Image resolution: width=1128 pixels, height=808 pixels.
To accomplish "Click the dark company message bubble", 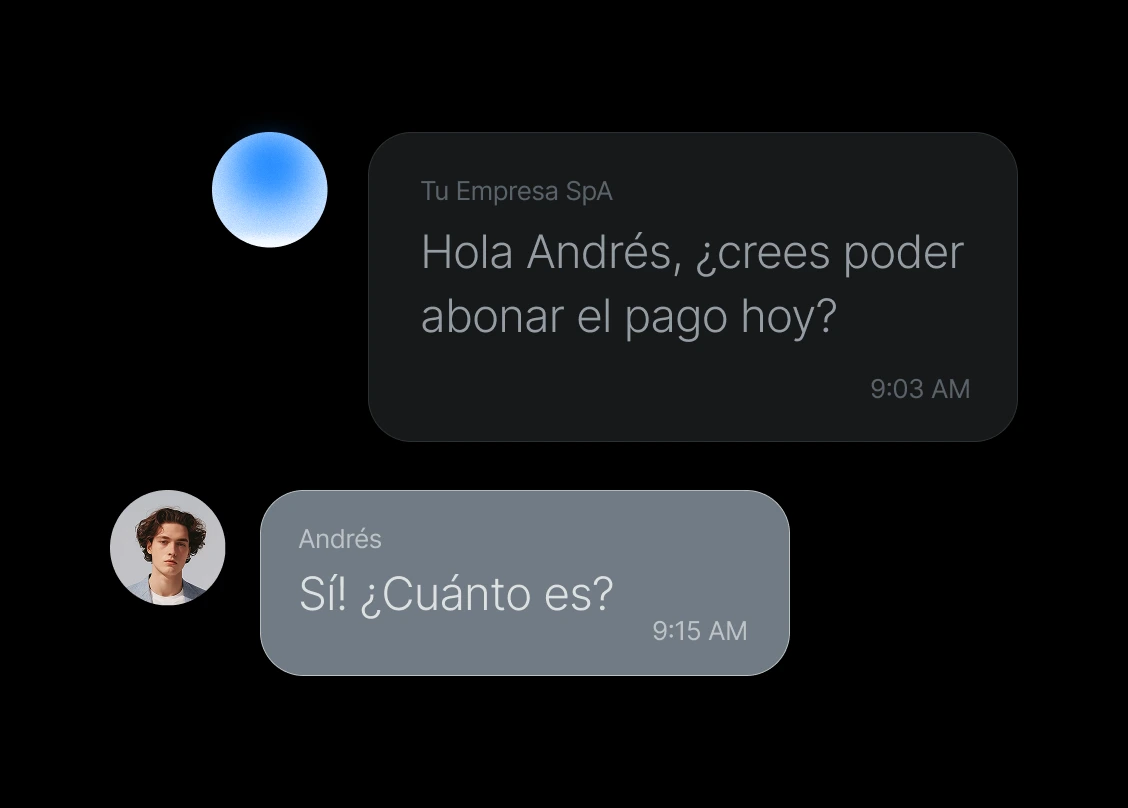I will (693, 286).
